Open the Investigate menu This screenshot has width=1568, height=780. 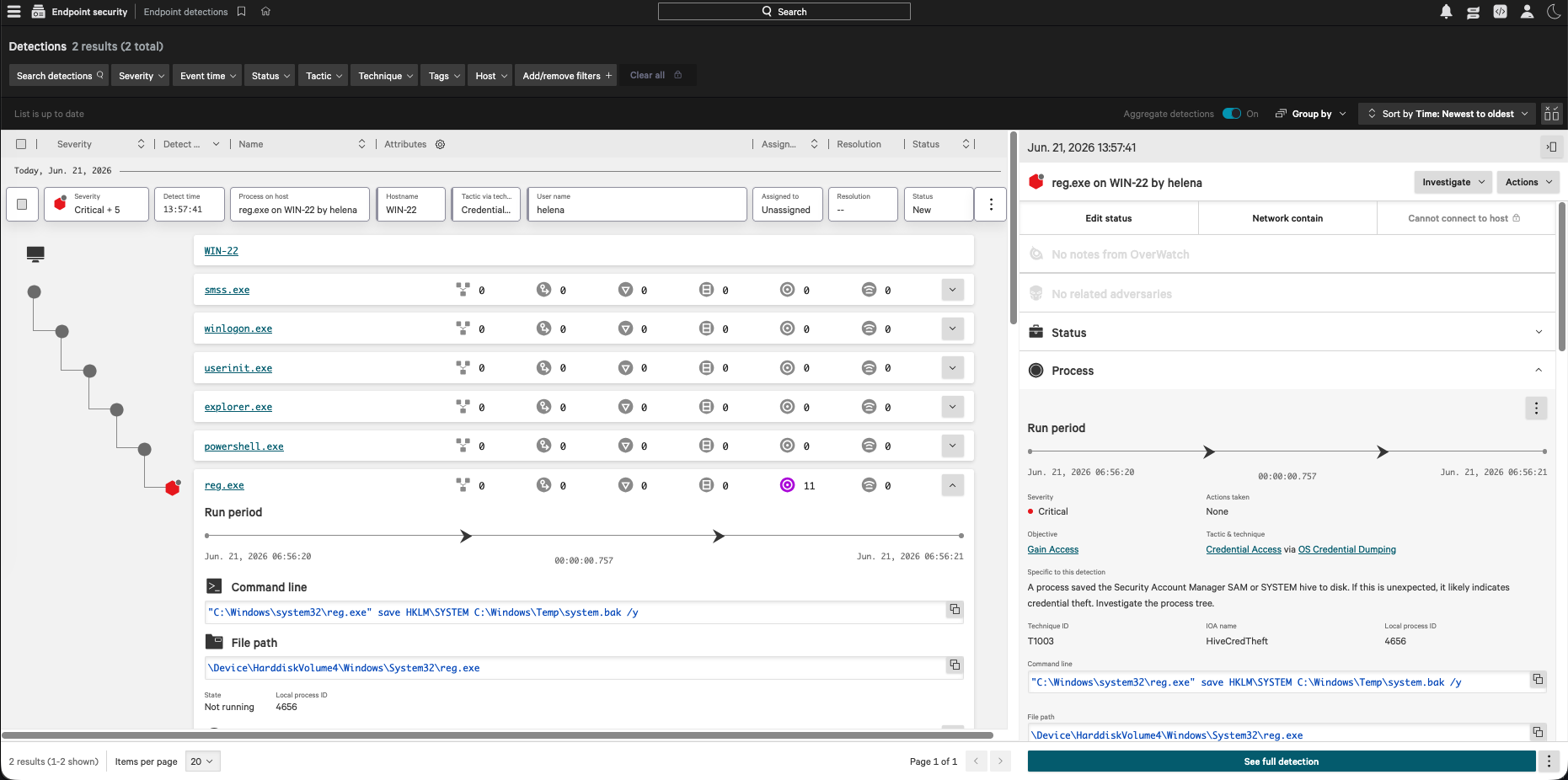point(1453,182)
